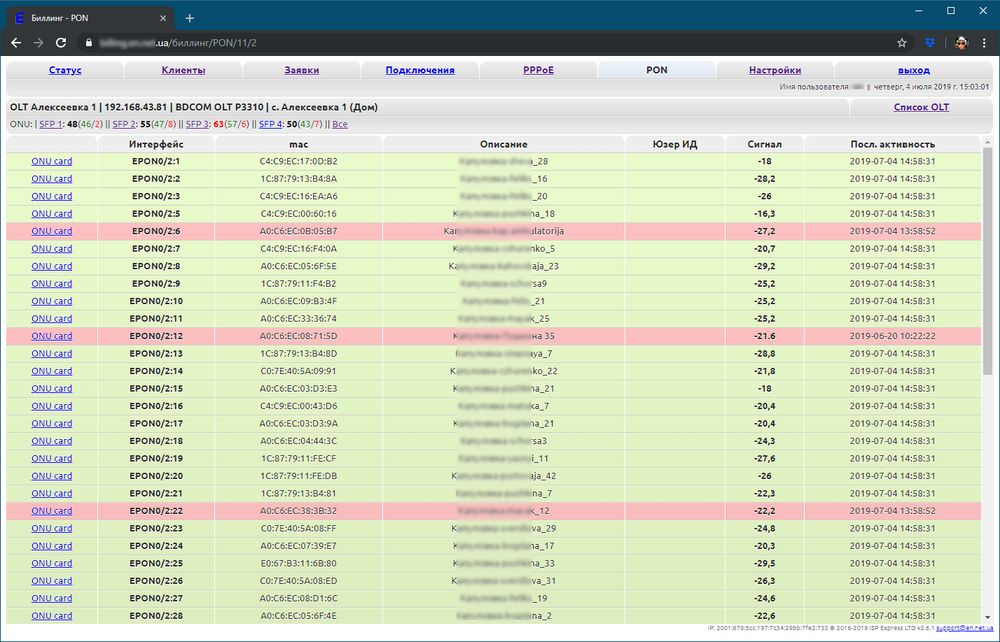This screenshot has height=642, width=1000.
Task: Open the Клиенты tab
Action: coord(183,70)
